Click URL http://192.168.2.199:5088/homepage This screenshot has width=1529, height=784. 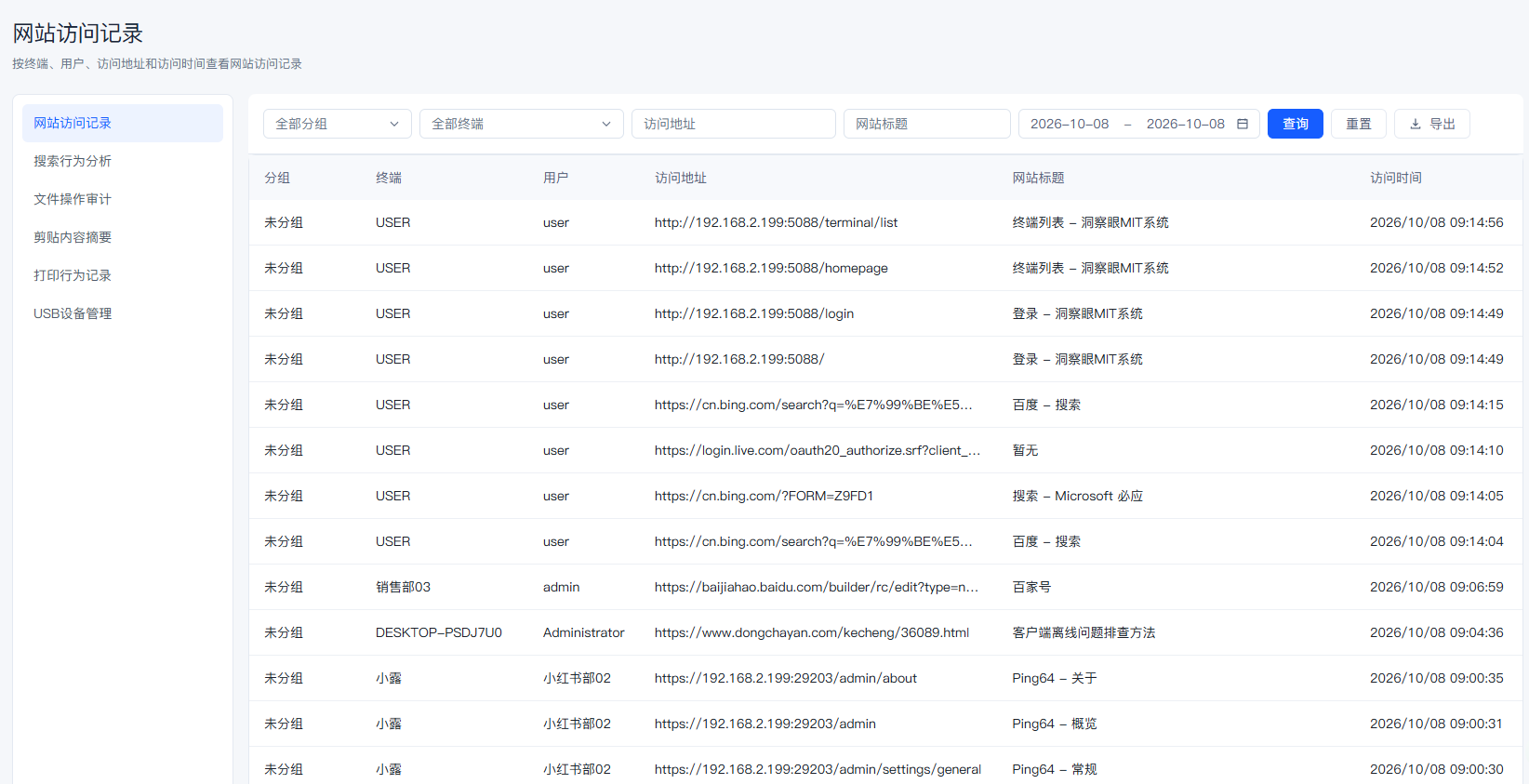pyautogui.click(x=771, y=268)
